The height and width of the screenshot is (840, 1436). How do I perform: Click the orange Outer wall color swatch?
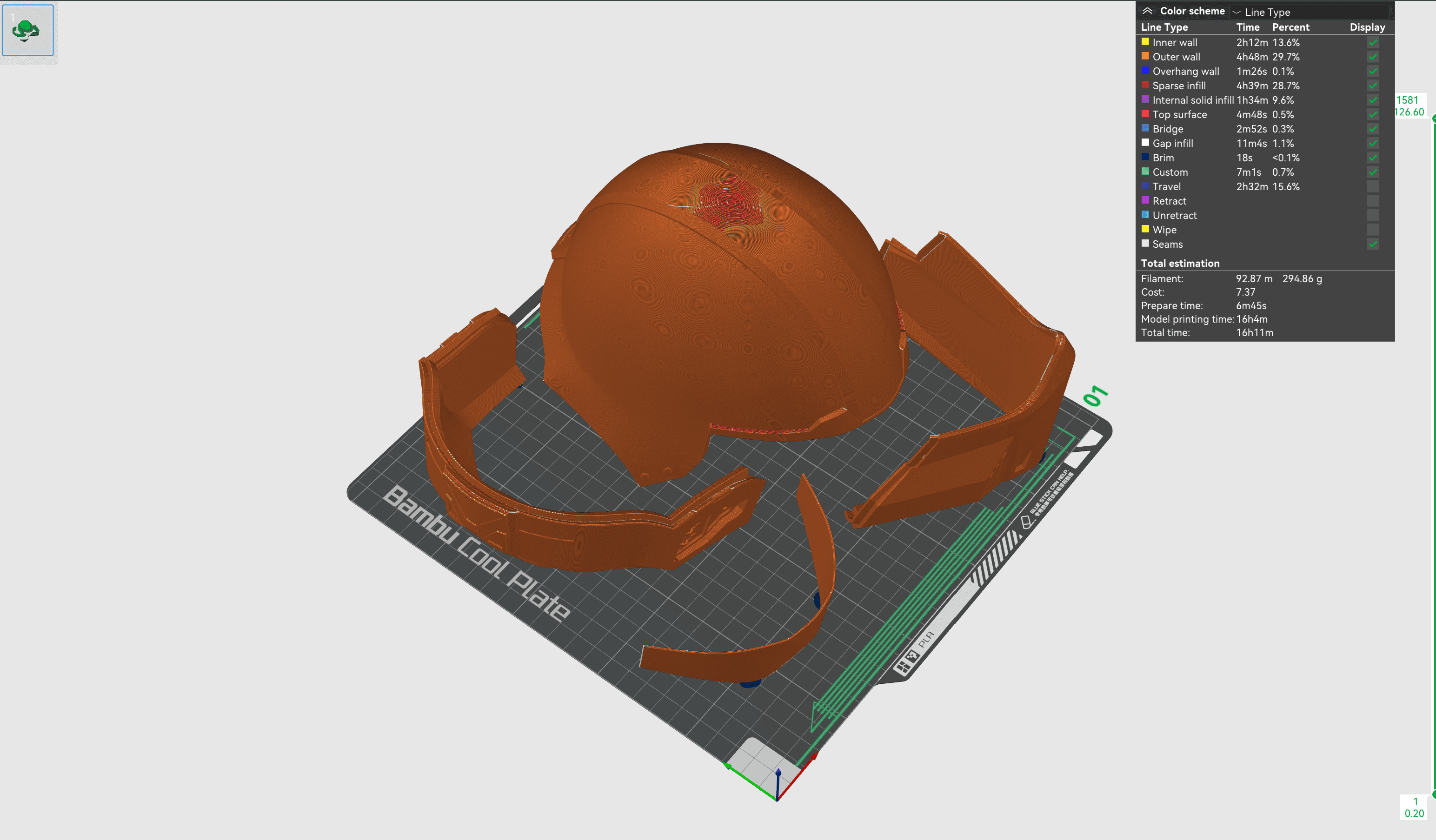(x=1145, y=56)
